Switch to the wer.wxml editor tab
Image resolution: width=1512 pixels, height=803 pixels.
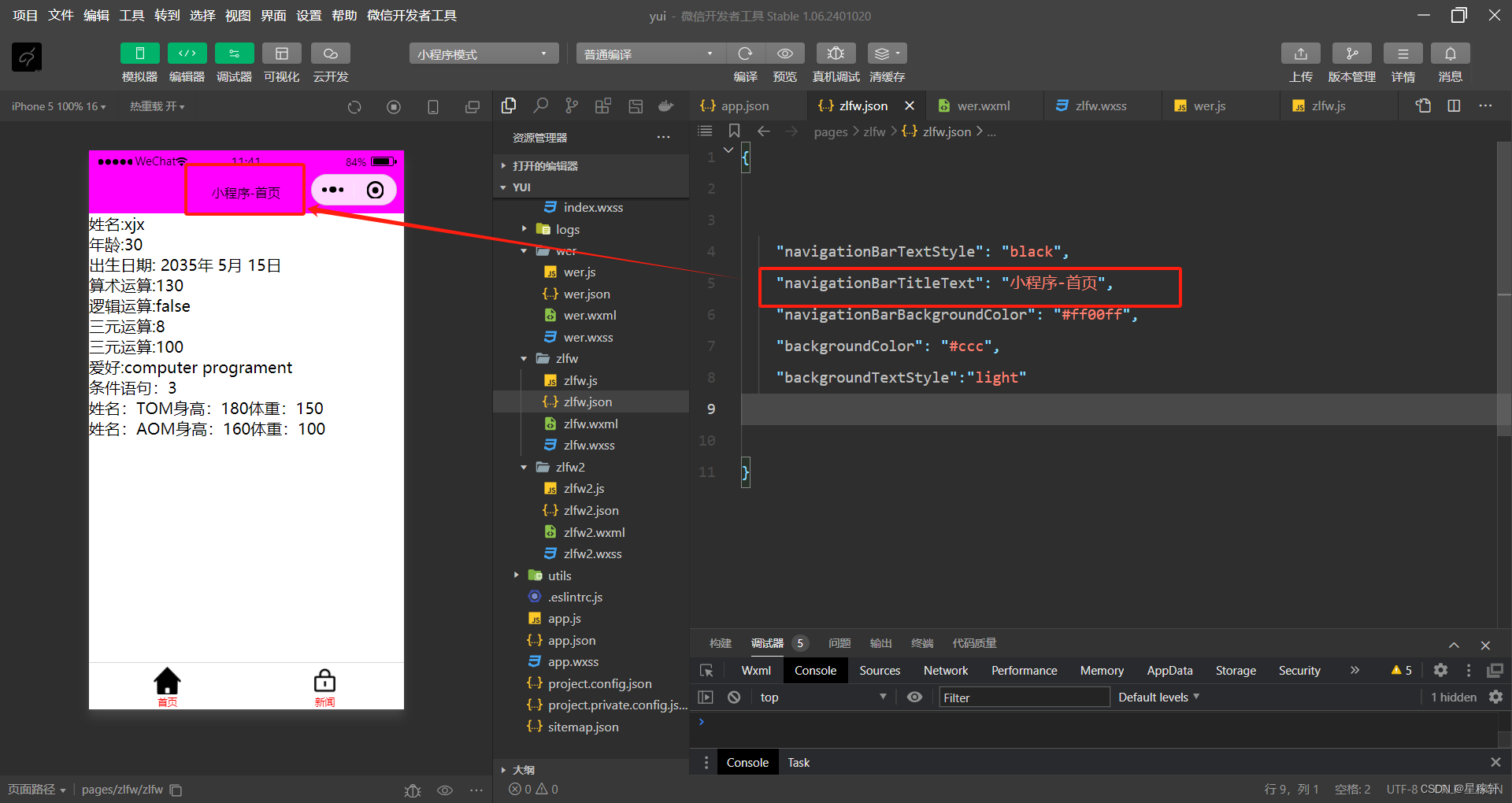(984, 105)
